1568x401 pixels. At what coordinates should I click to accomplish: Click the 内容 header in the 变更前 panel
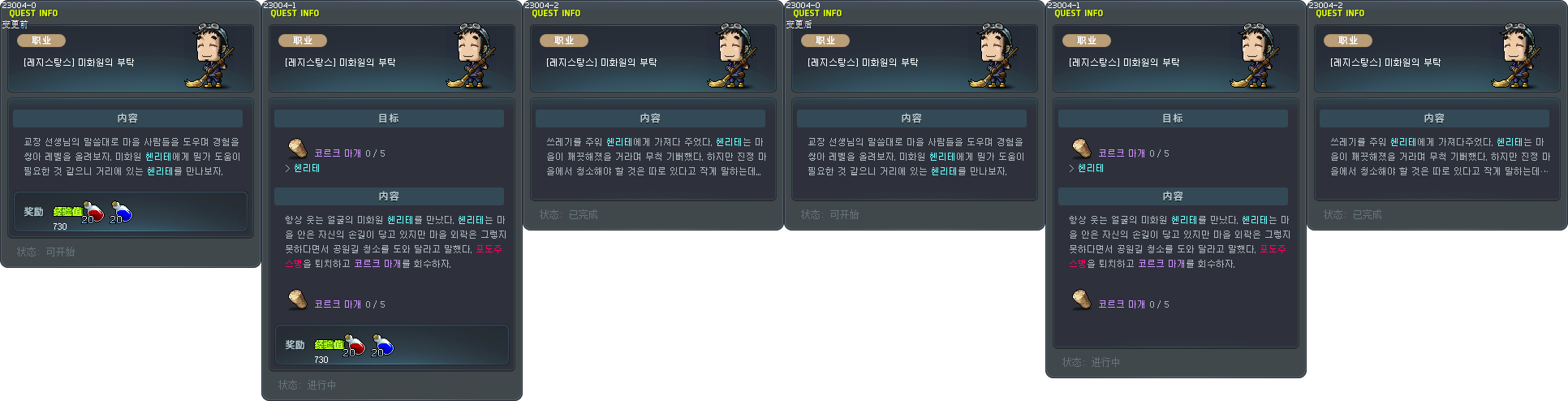[x=127, y=118]
